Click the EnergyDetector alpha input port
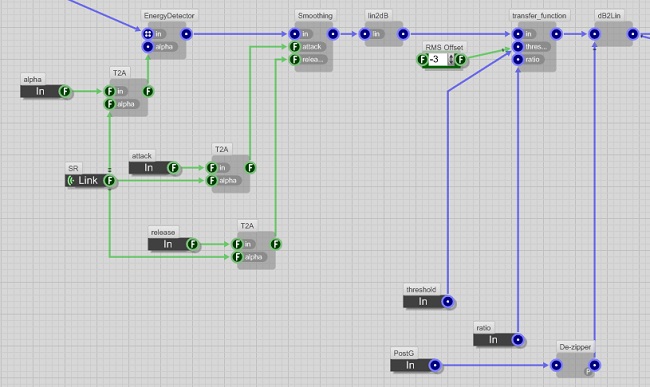This screenshot has height=387, width=650. point(148,47)
